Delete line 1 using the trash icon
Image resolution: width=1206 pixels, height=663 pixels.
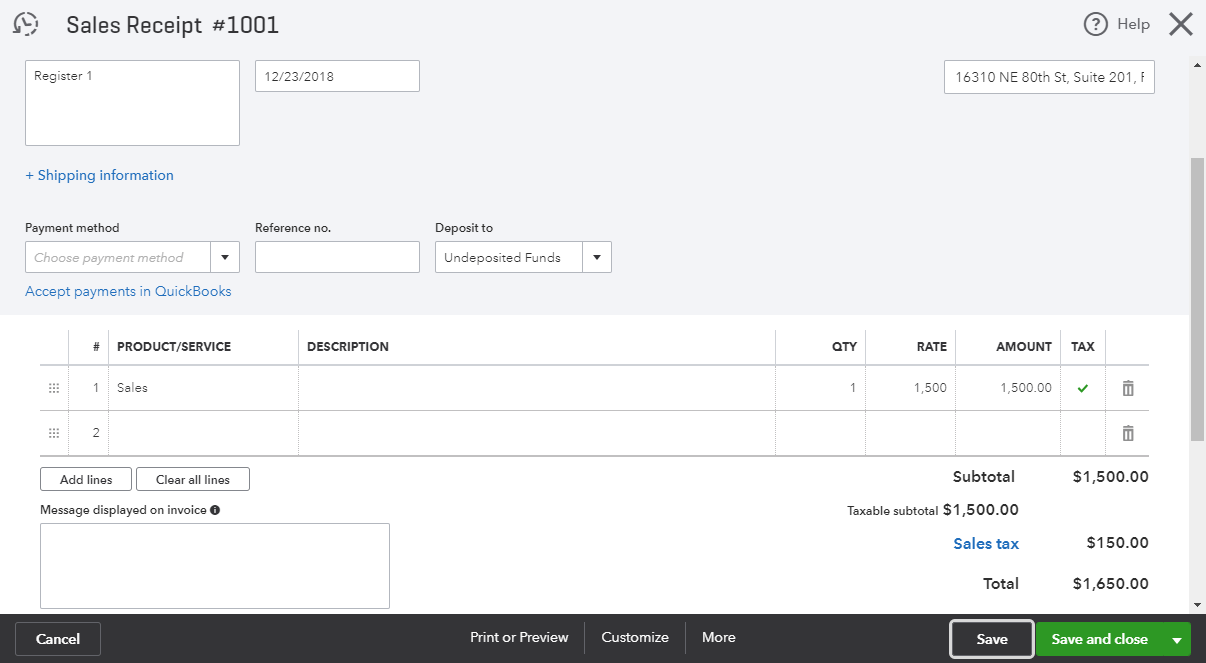(1128, 388)
